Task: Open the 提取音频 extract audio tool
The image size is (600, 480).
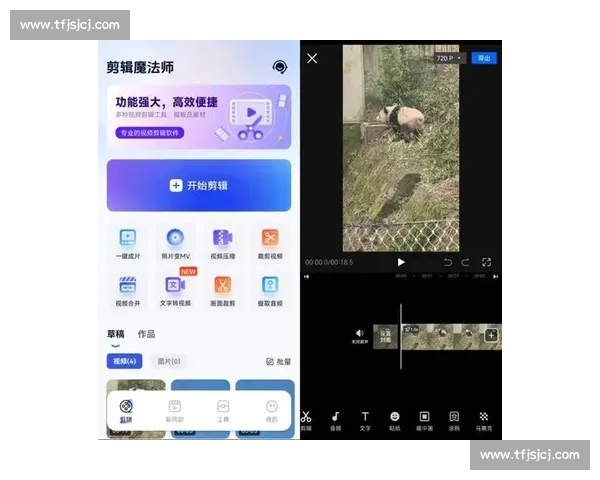Action: [x=270, y=291]
